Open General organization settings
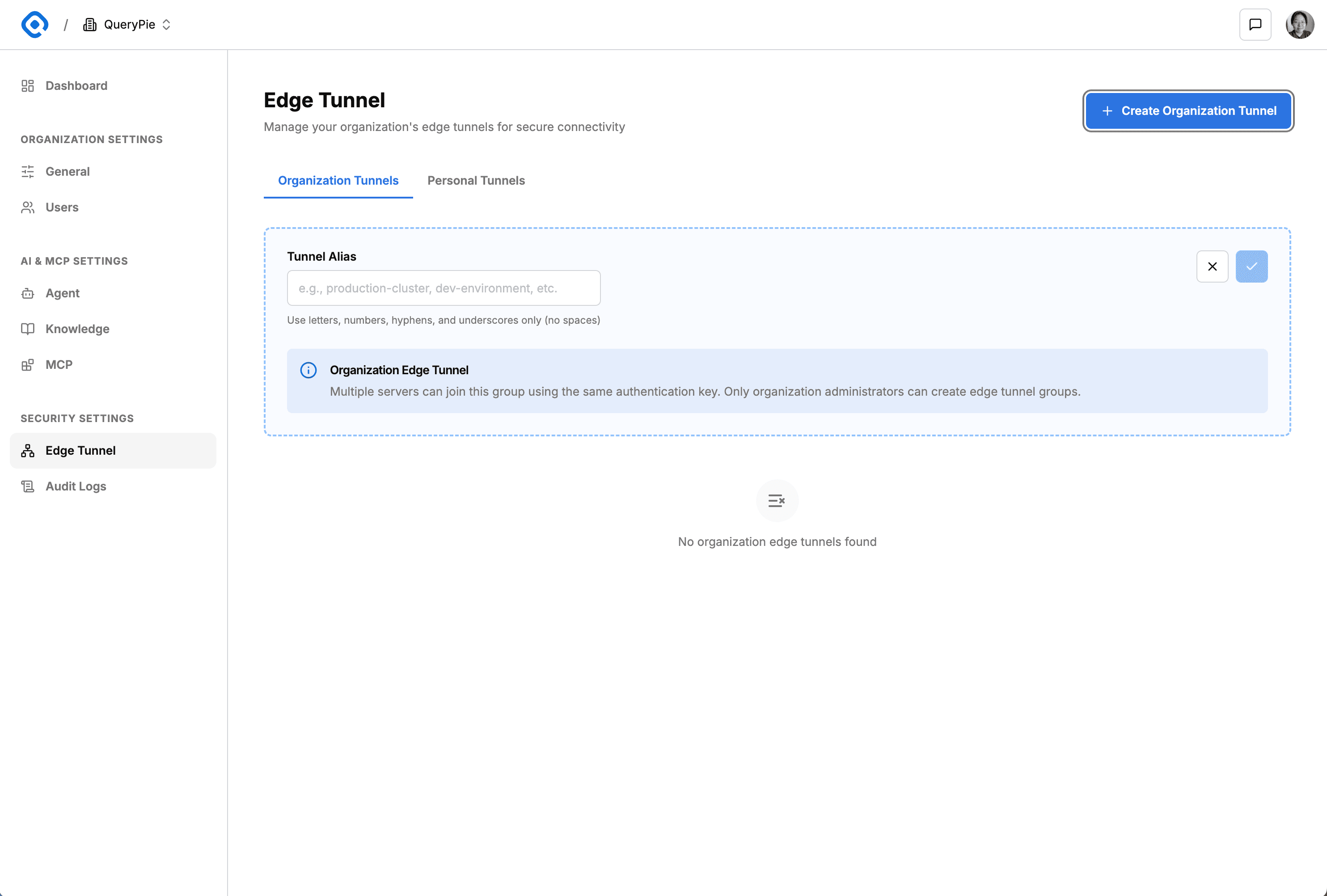This screenshot has height=896, width=1327. pos(68,171)
